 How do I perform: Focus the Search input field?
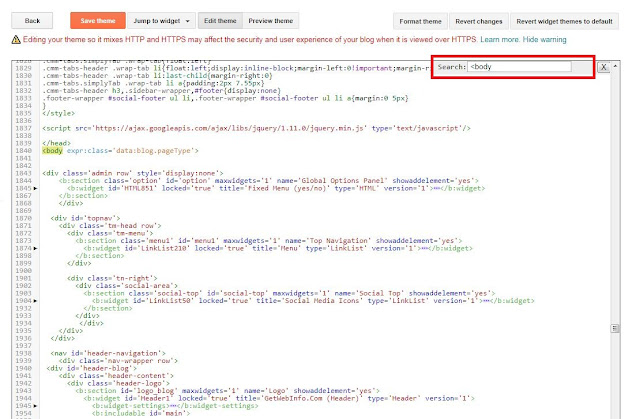point(519,67)
